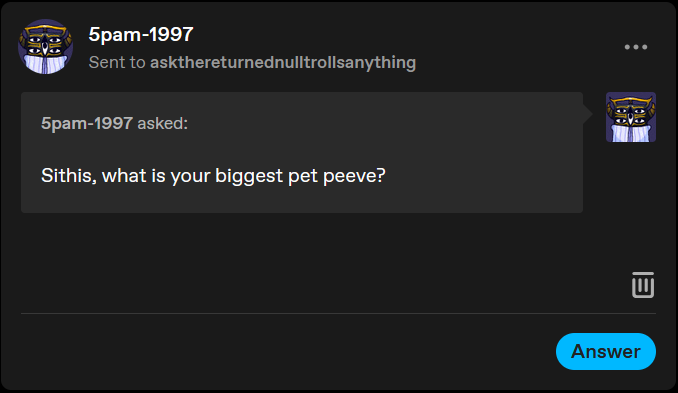Screen dimensions: 678x393
Task: Click the small avatar beside the ask bubble
Action: [630, 117]
